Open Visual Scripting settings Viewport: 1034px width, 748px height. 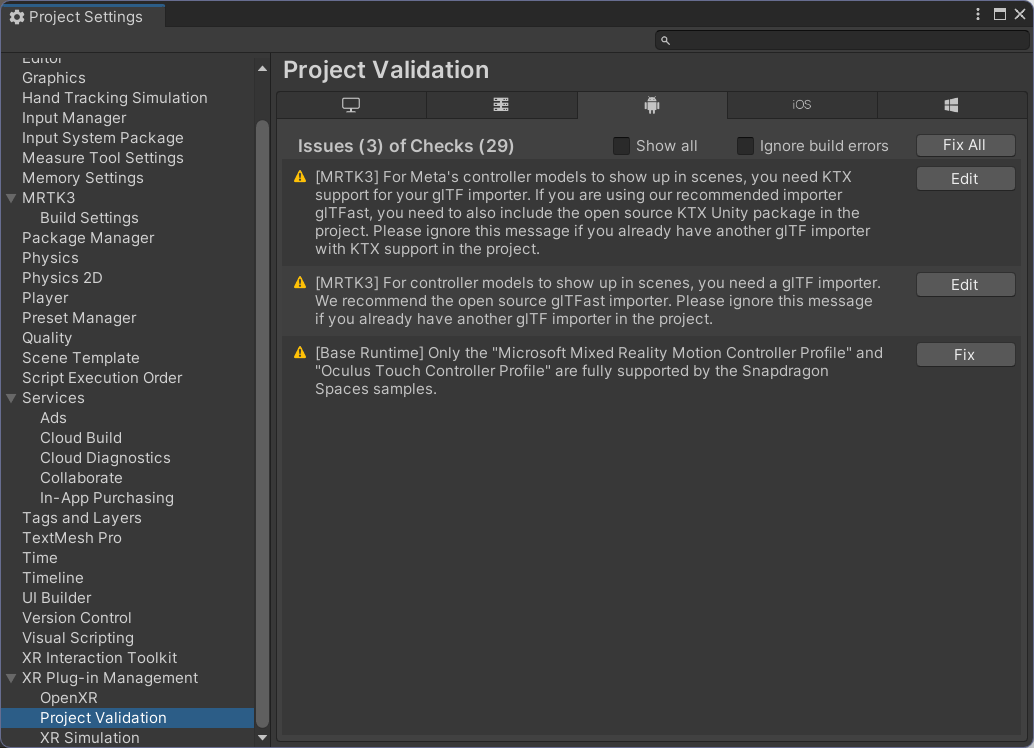[78, 638]
